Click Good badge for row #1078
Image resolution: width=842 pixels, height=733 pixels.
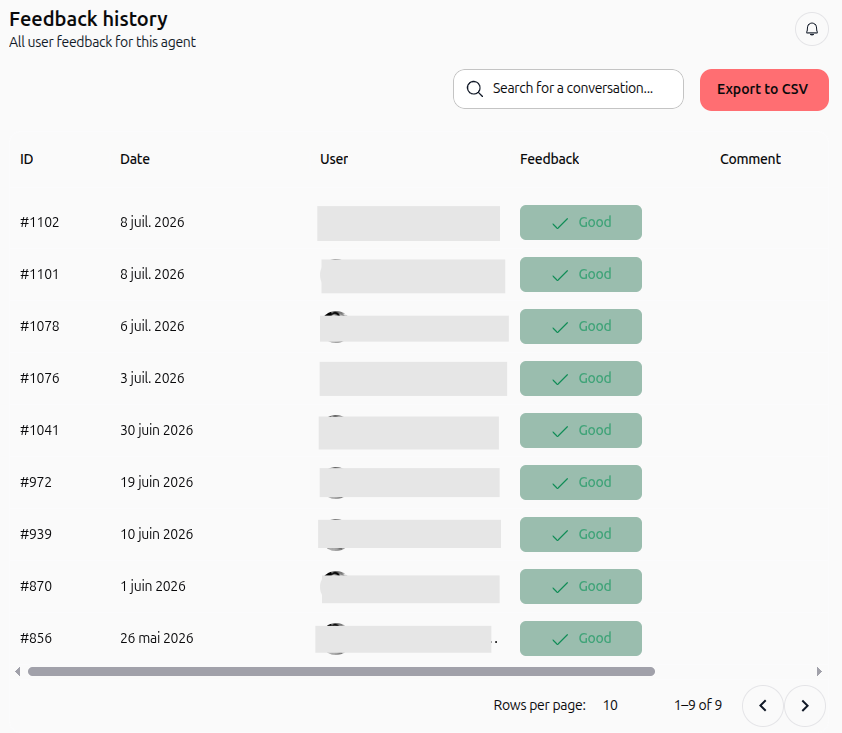580,326
